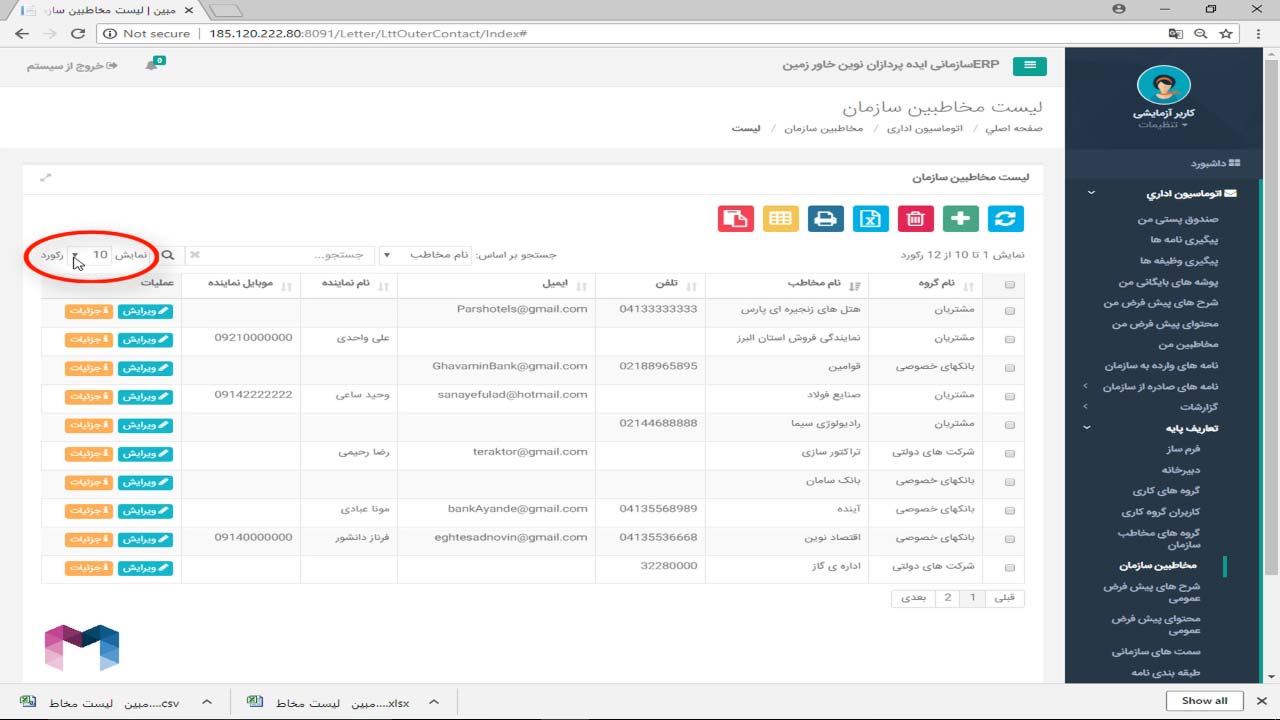1280x720 pixels.
Task: Check row of رادیولوژی سیما
Action: coord(1009,425)
